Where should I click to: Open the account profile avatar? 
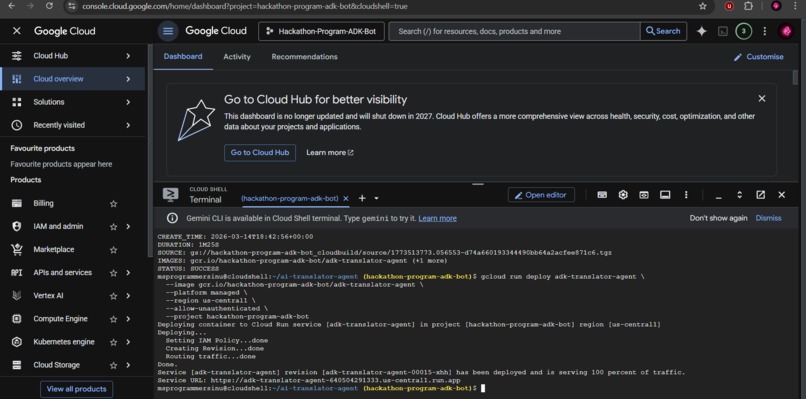click(786, 31)
